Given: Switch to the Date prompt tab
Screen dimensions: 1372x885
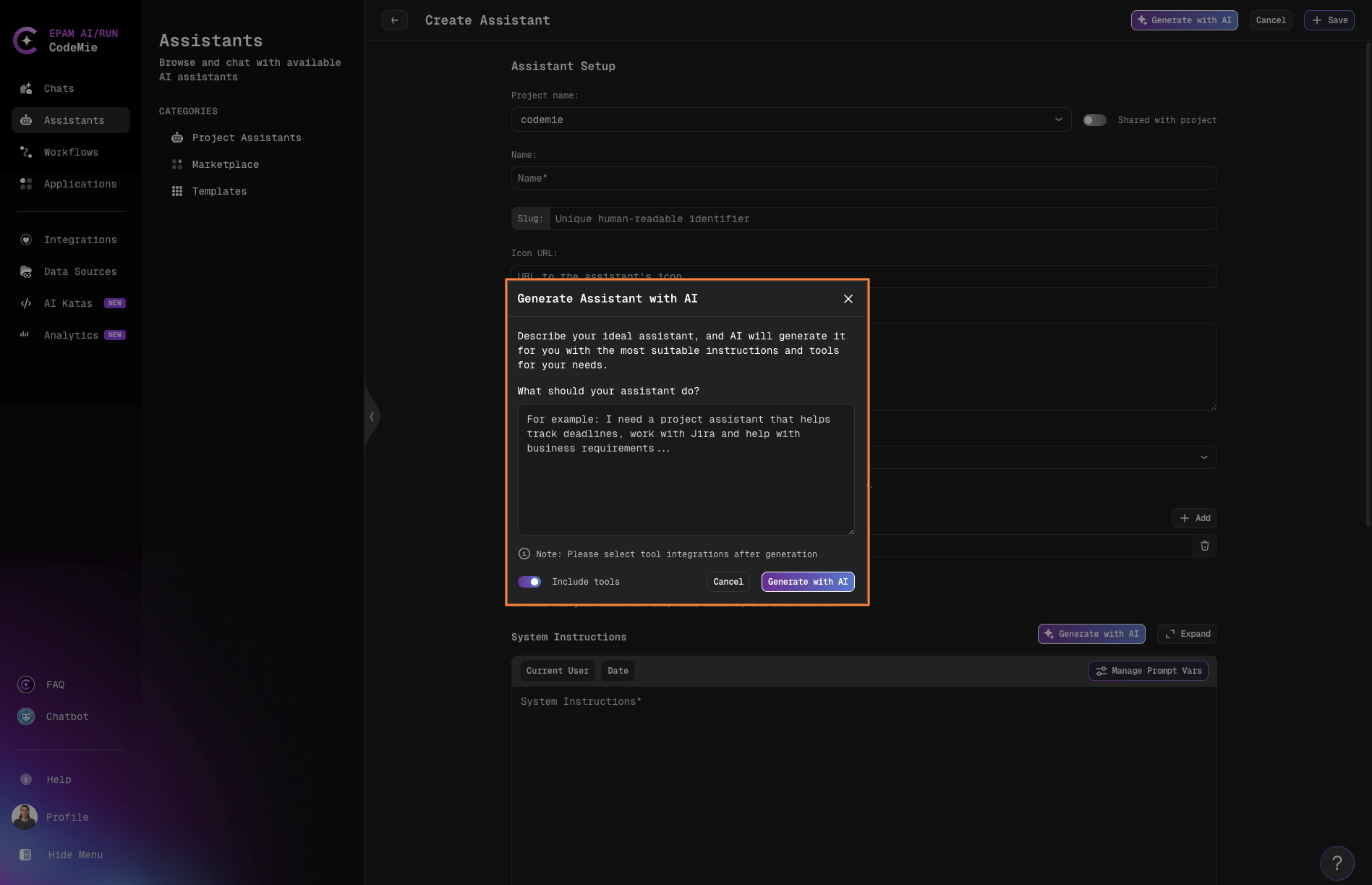Looking at the screenshot, I should click(x=618, y=671).
